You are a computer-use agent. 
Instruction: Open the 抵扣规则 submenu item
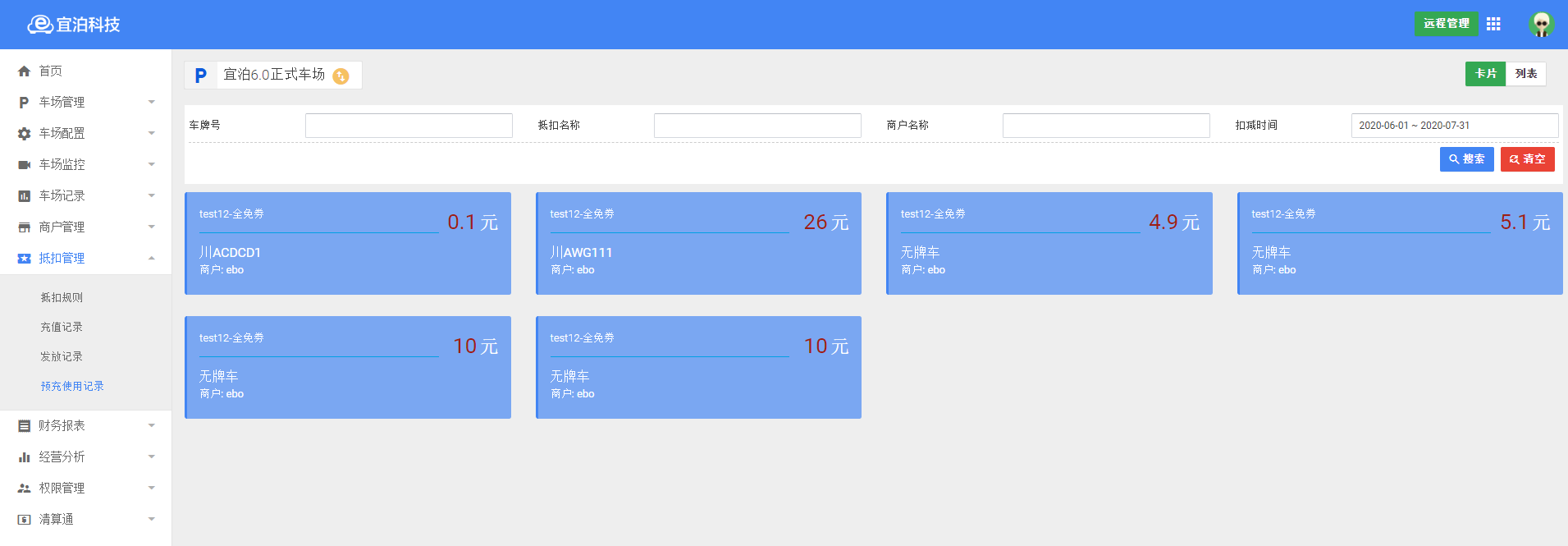point(62,297)
